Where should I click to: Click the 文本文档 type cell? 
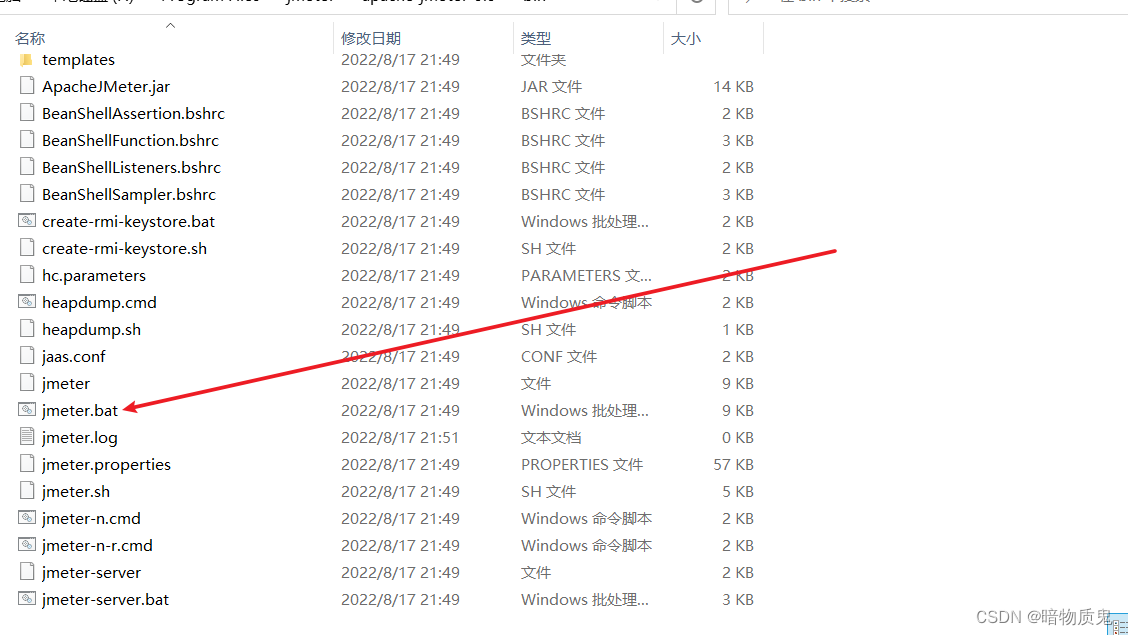551,437
